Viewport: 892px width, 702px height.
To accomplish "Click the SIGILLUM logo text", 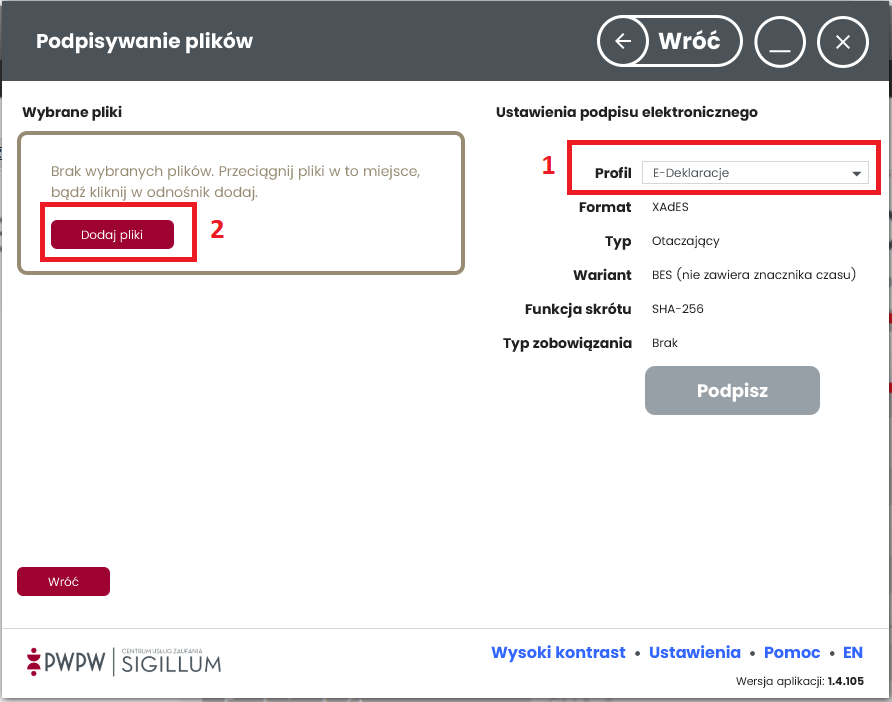I will 171,661.
